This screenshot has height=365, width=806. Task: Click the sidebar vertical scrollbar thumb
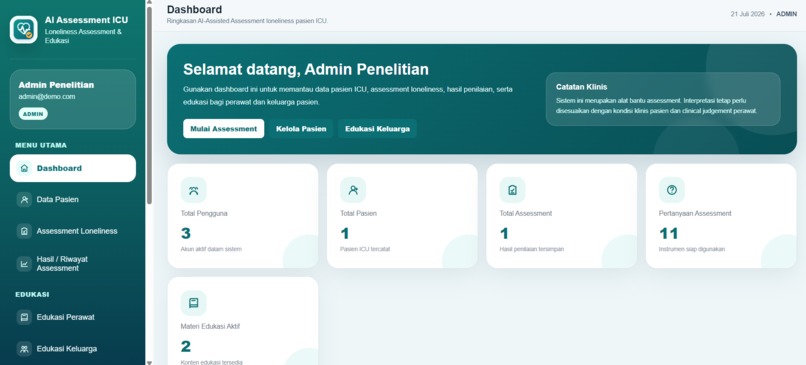pyautogui.click(x=149, y=105)
